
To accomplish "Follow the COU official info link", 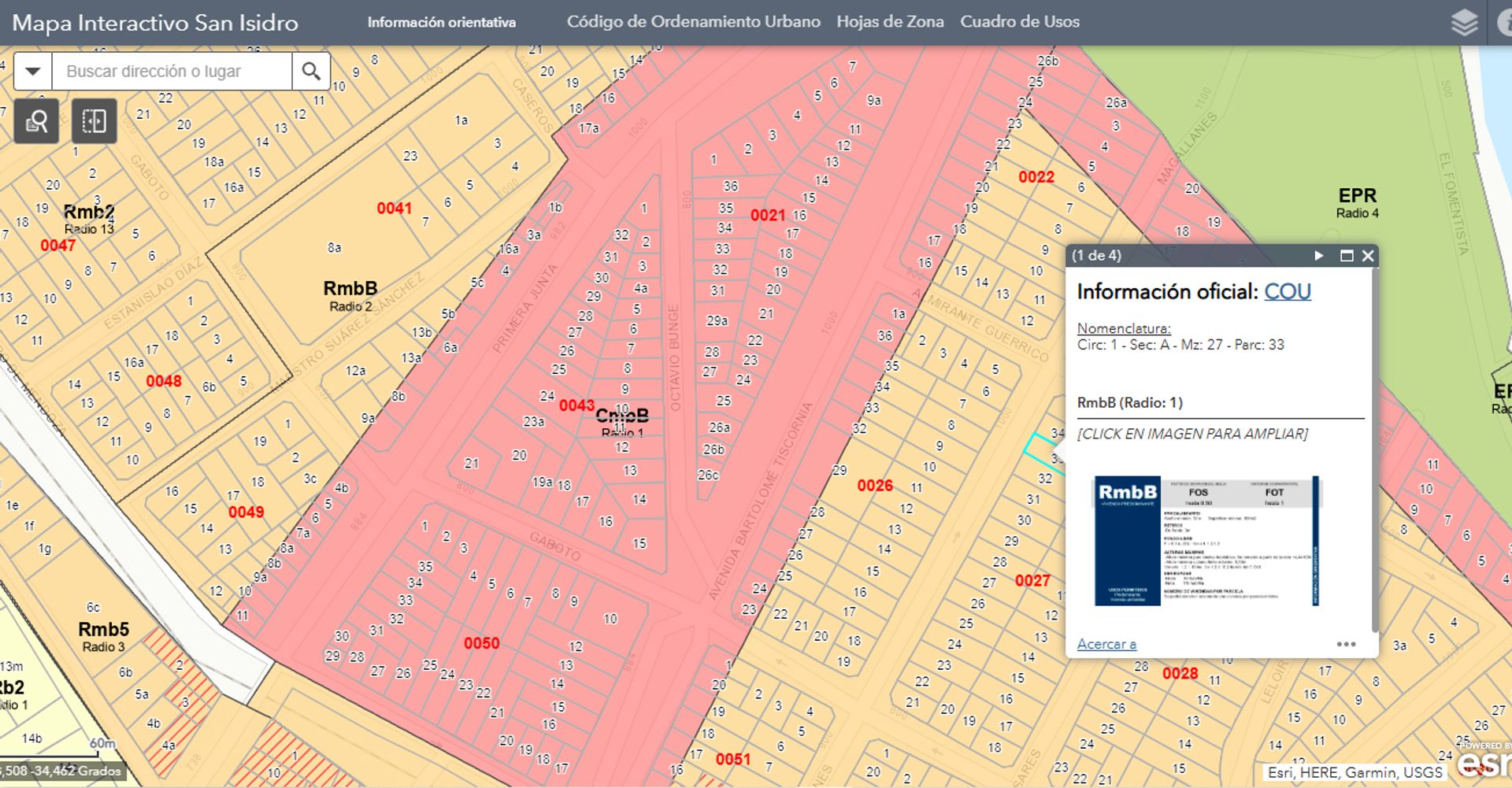I will point(1287,292).
